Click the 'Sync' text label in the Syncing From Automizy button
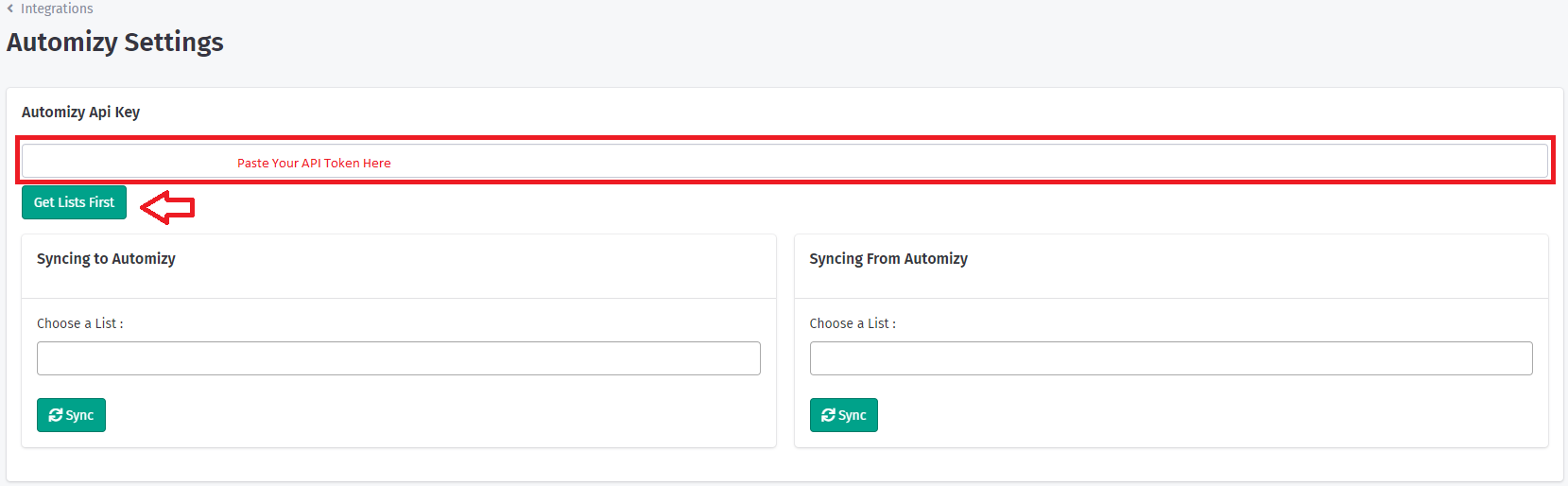1568x486 pixels. point(853,416)
